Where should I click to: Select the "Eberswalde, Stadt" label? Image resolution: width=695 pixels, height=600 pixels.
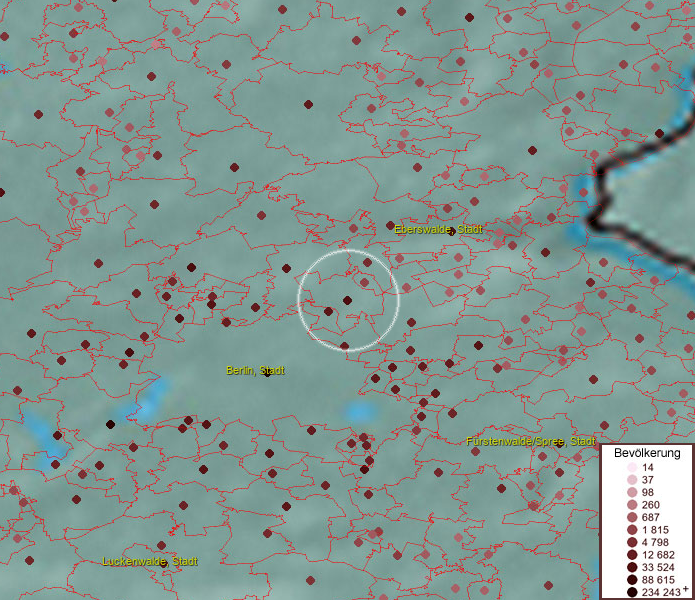pyautogui.click(x=438, y=230)
